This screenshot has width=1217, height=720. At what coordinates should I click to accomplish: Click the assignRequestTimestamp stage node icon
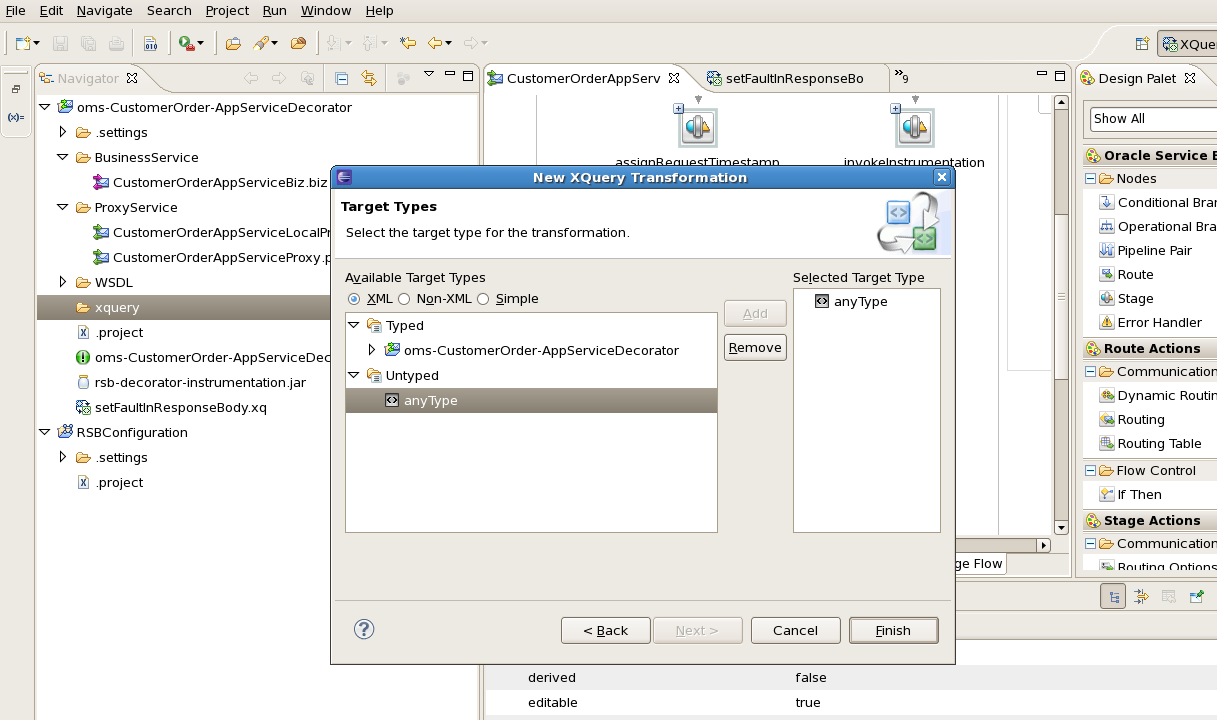[x=697, y=127]
